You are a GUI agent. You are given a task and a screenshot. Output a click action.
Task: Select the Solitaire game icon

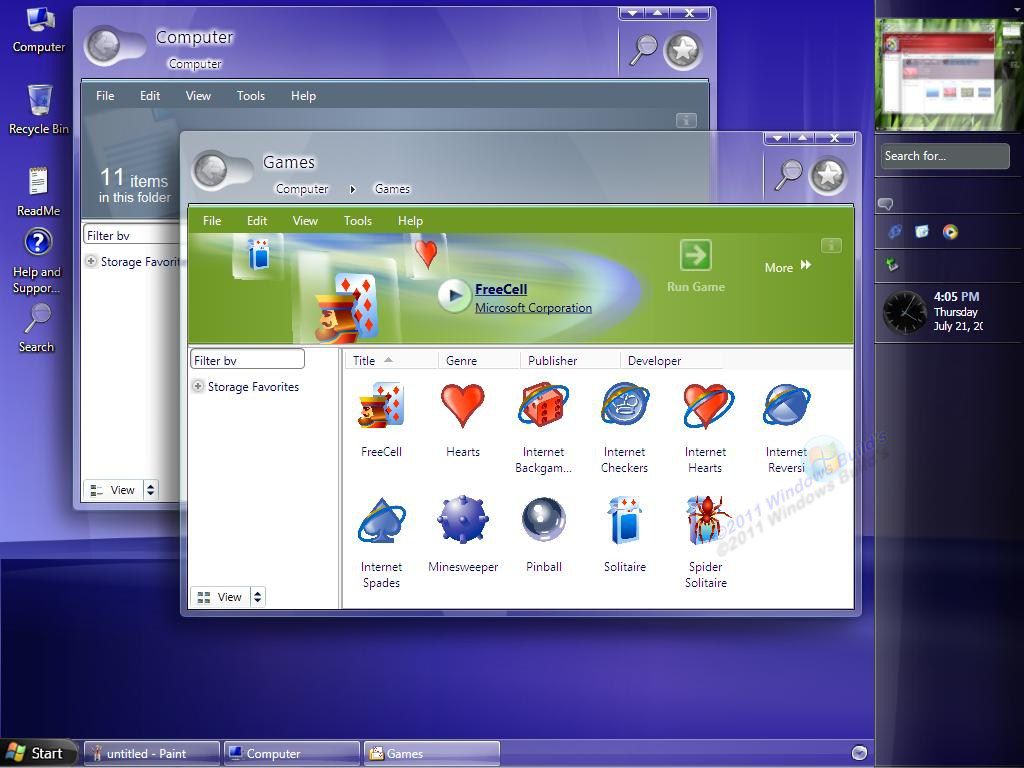click(x=624, y=520)
